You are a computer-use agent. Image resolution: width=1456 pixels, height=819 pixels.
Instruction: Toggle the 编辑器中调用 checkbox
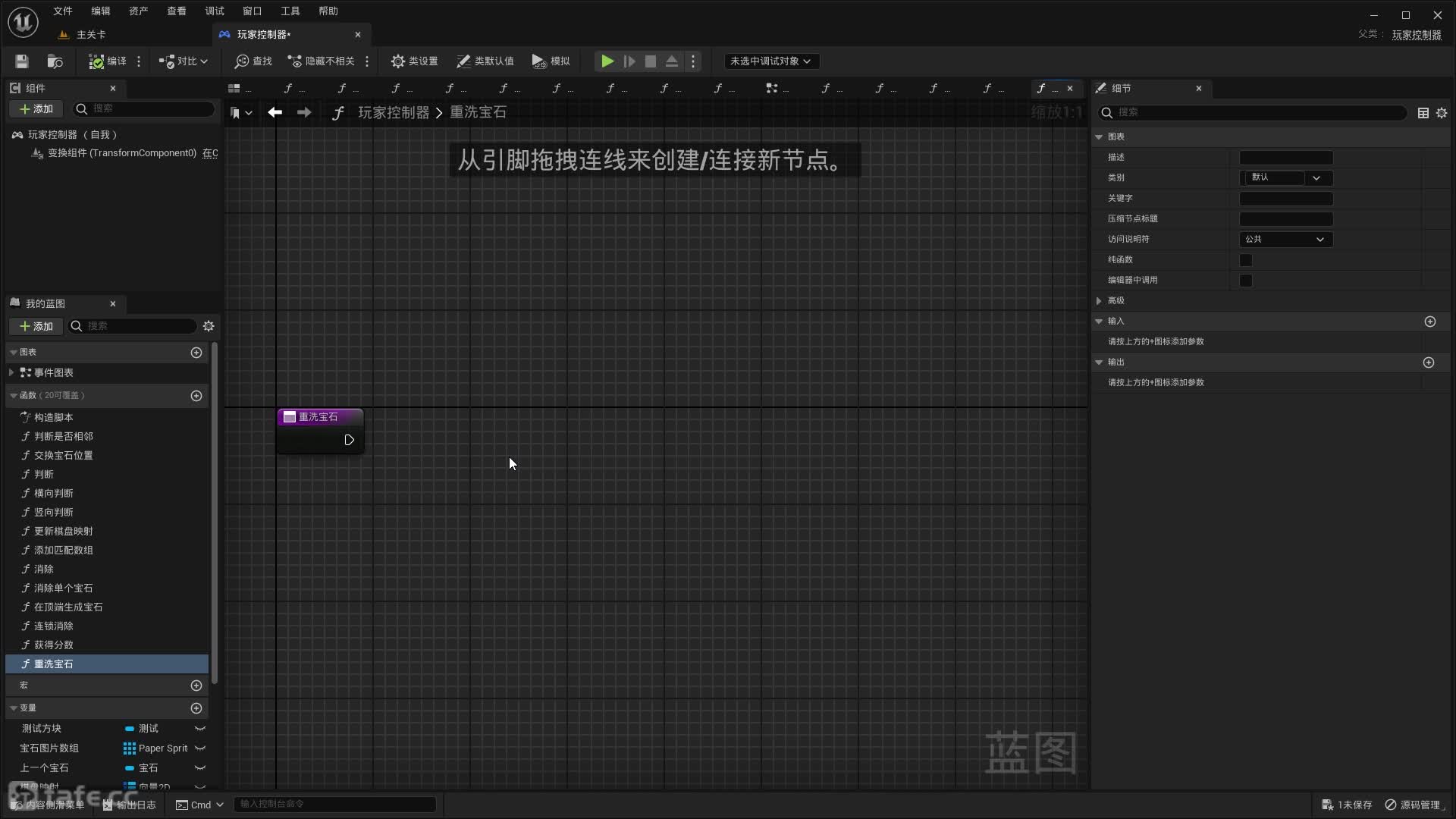[1246, 281]
